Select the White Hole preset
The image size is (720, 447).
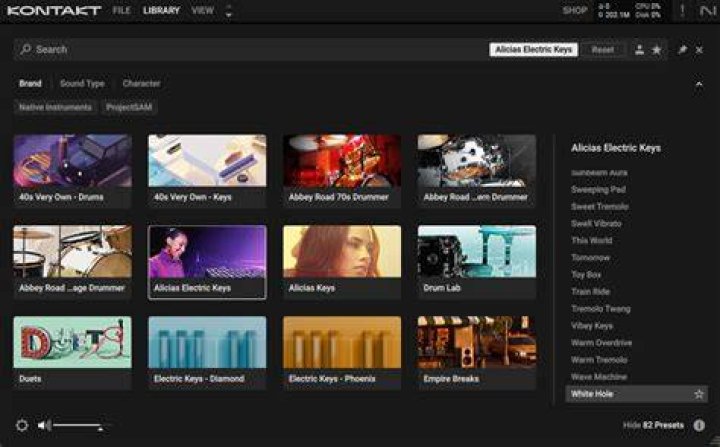point(636,394)
